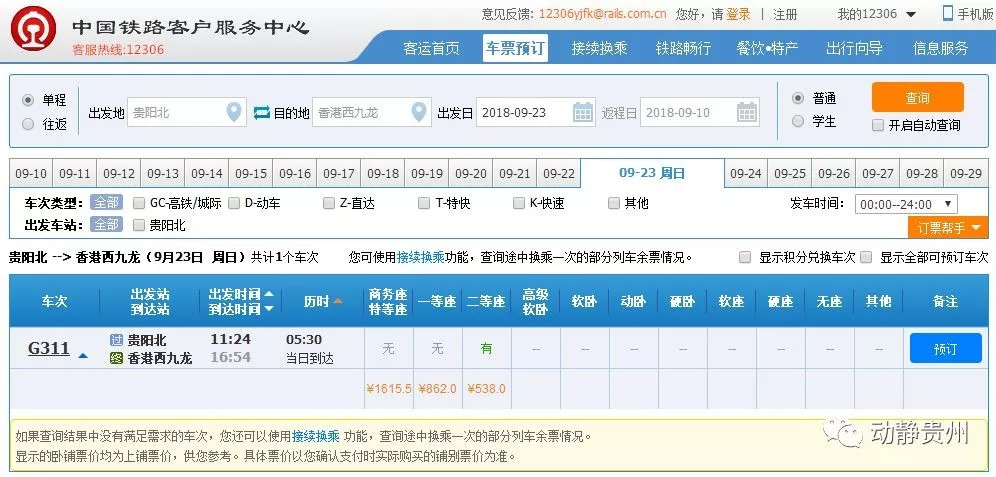Switch to the 09-16 date tab
Image resolution: width=996 pixels, height=477 pixels.
click(295, 173)
